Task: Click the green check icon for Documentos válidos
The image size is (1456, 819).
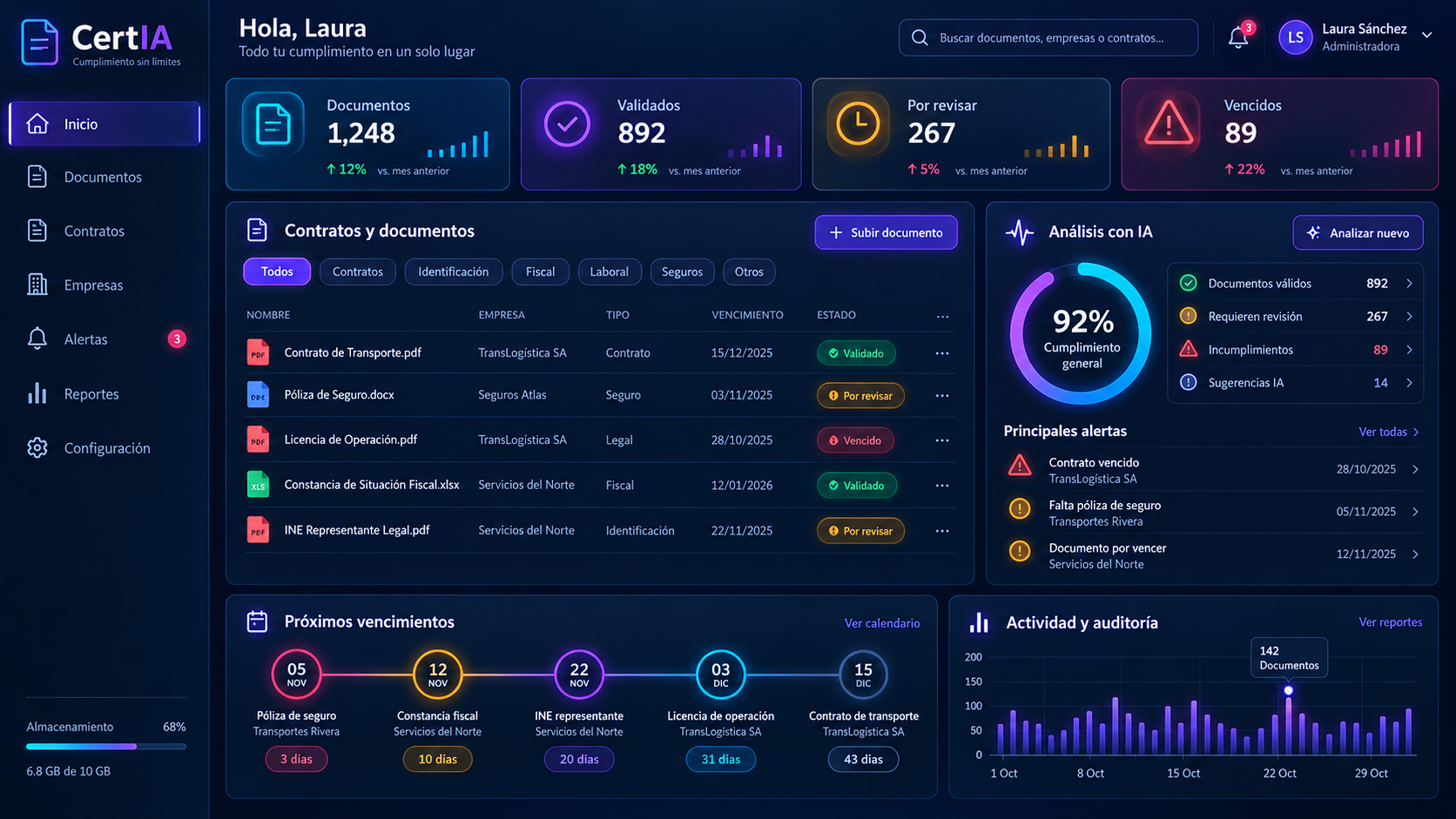Action: (x=1188, y=283)
